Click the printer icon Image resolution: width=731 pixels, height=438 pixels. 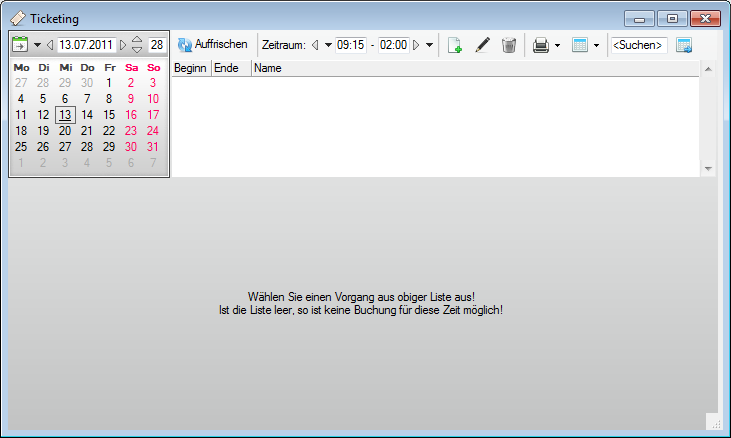coord(540,45)
